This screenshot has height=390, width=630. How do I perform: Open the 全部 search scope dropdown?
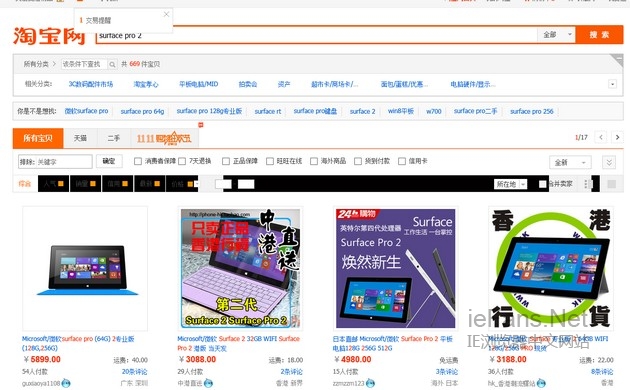(x=556, y=35)
